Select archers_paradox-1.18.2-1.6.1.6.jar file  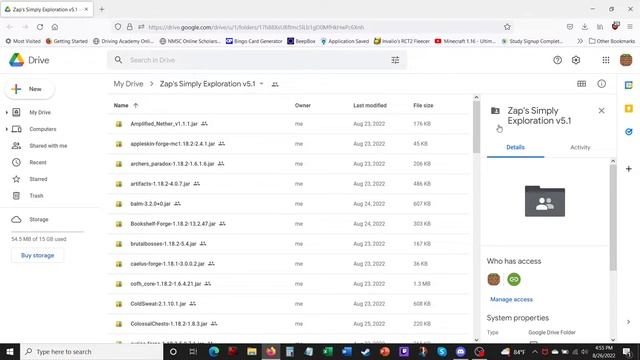[x=289, y=164]
